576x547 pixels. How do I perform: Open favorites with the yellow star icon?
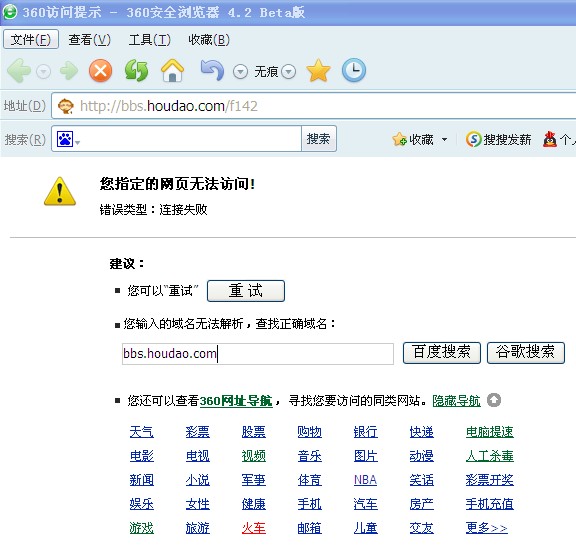click(x=318, y=71)
